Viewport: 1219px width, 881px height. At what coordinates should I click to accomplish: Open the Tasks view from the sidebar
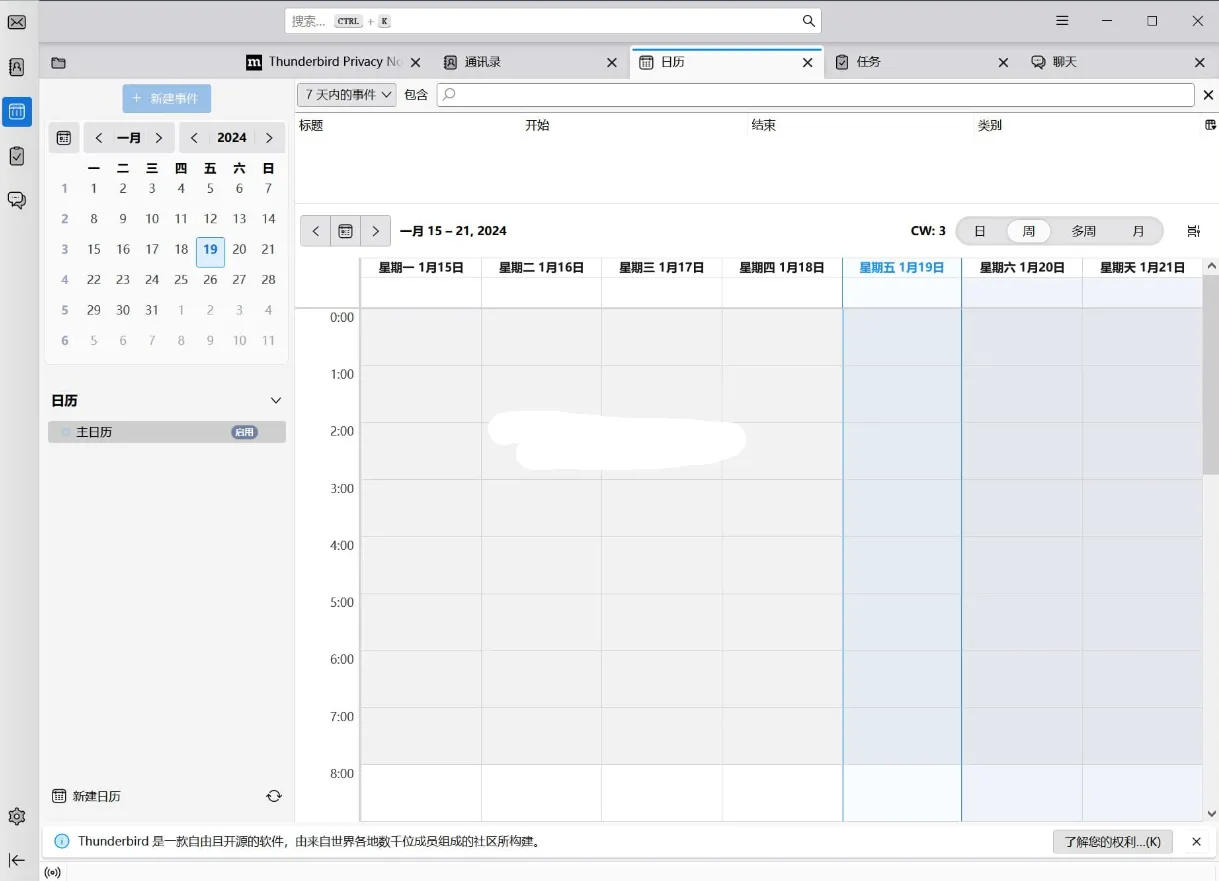point(16,156)
